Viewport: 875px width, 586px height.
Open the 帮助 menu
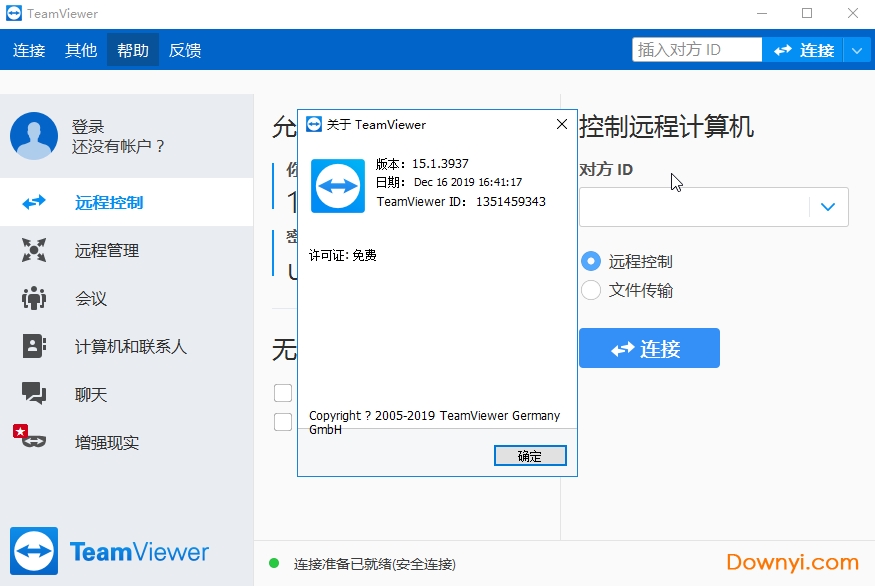[x=131, y=50]
